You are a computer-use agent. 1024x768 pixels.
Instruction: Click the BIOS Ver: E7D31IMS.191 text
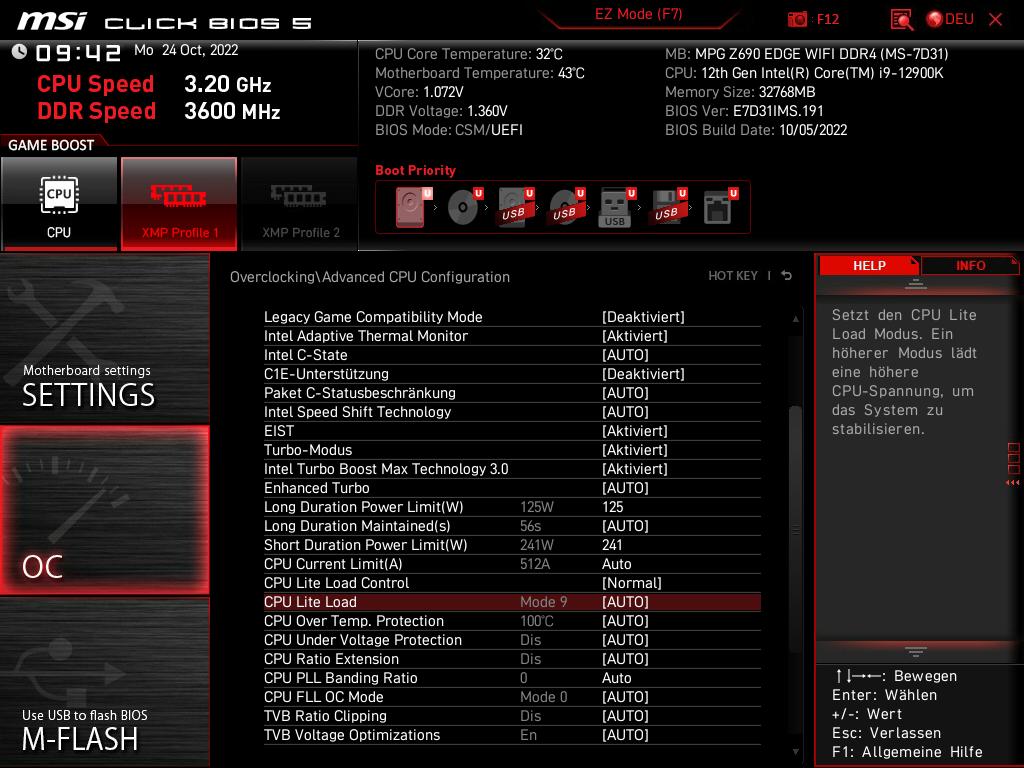pos(744,111)
